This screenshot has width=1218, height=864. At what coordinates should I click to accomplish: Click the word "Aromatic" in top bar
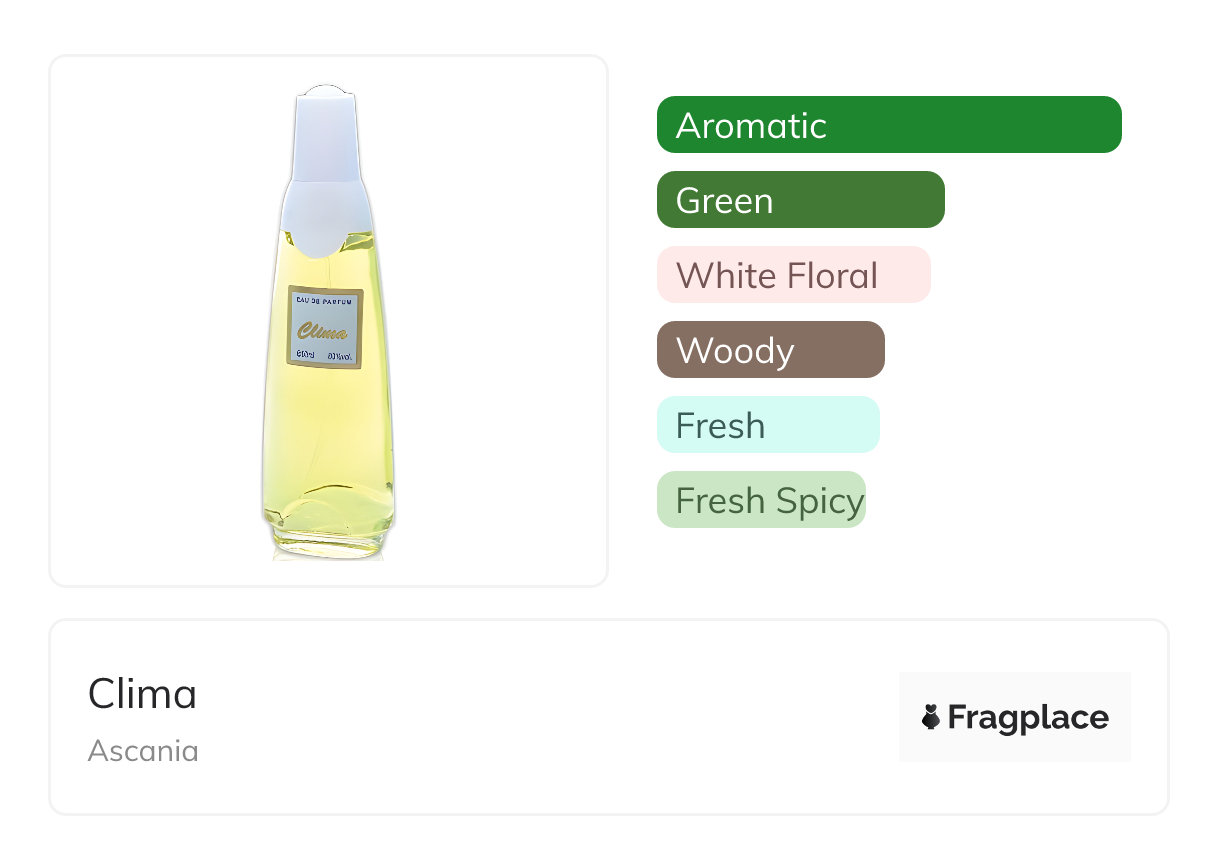tap(751, 125)
